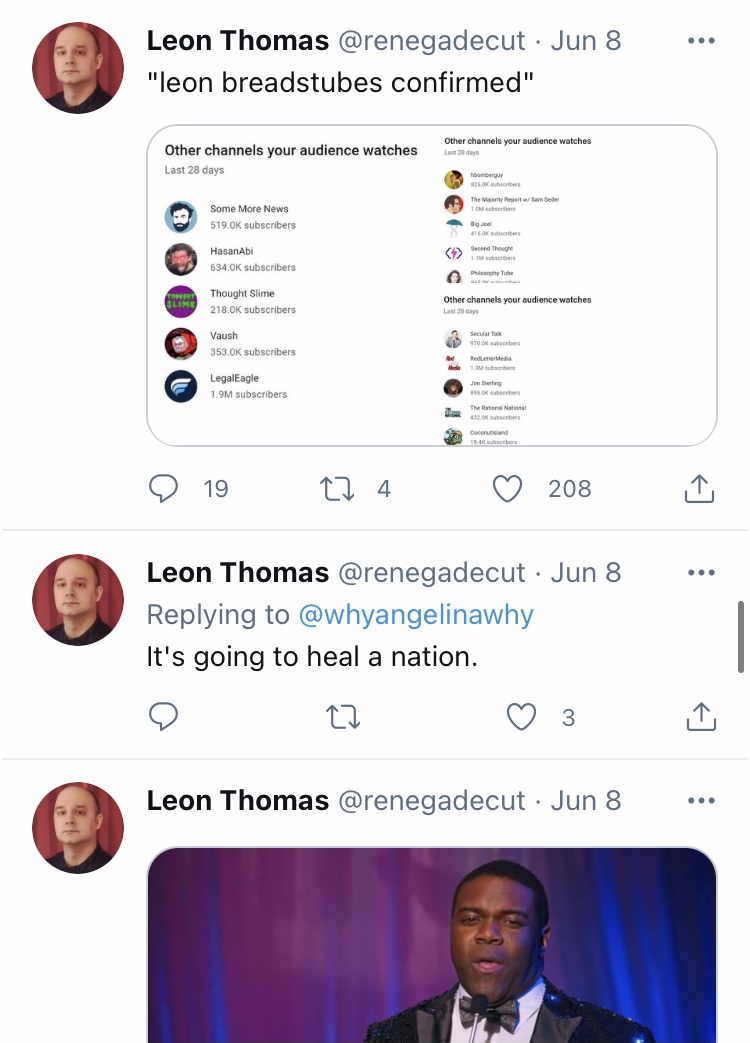Like the heal a nation tweet
Image resolution: width=750 pixels, height=1043 pixels.
point(521,717)
